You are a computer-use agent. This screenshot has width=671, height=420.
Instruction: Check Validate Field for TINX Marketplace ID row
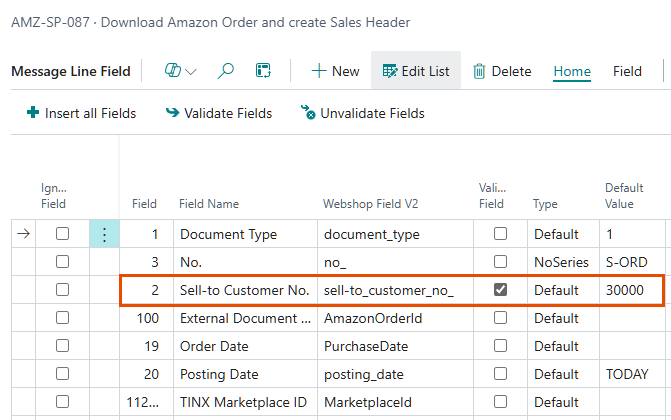pyautogui.click(x=500, y=402)
